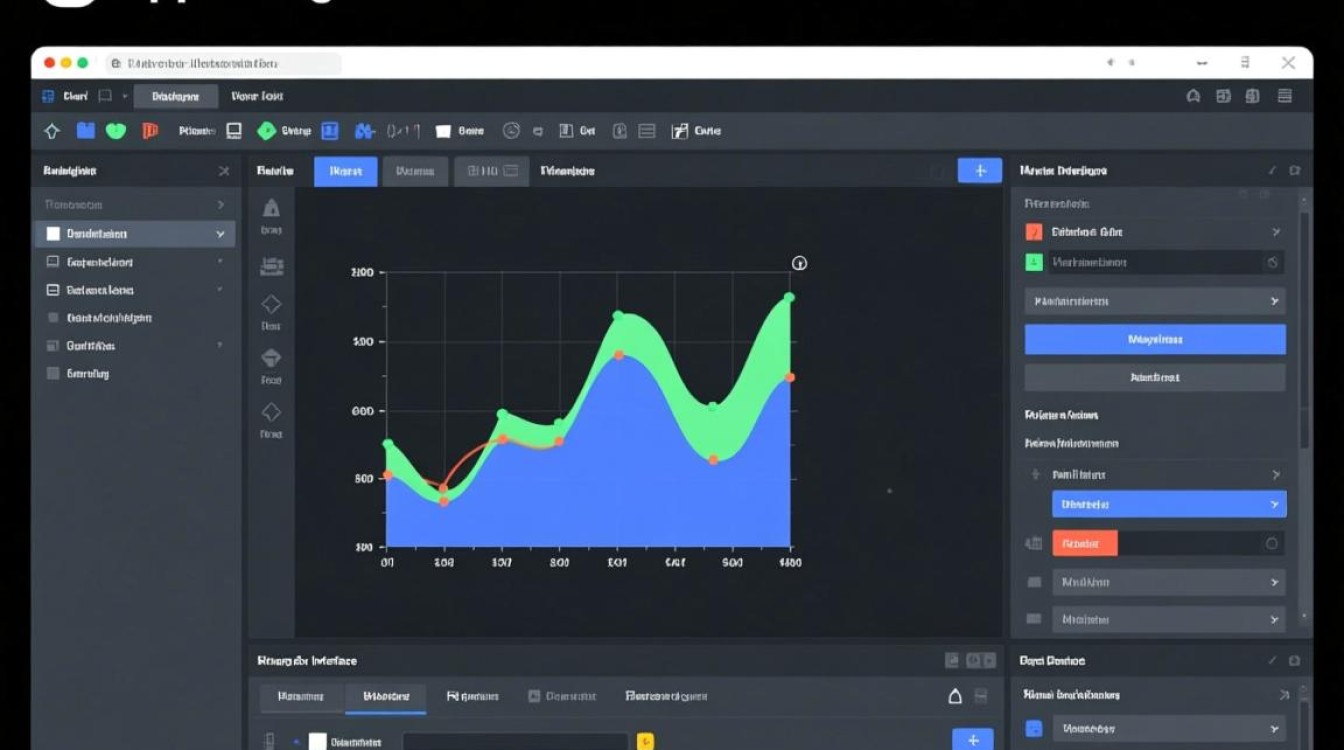Toggle the white checkbox on the highlighted sidebar row
Viewport: 1344px width, 750px height.
pyautogui.click(x=53, y=234)
